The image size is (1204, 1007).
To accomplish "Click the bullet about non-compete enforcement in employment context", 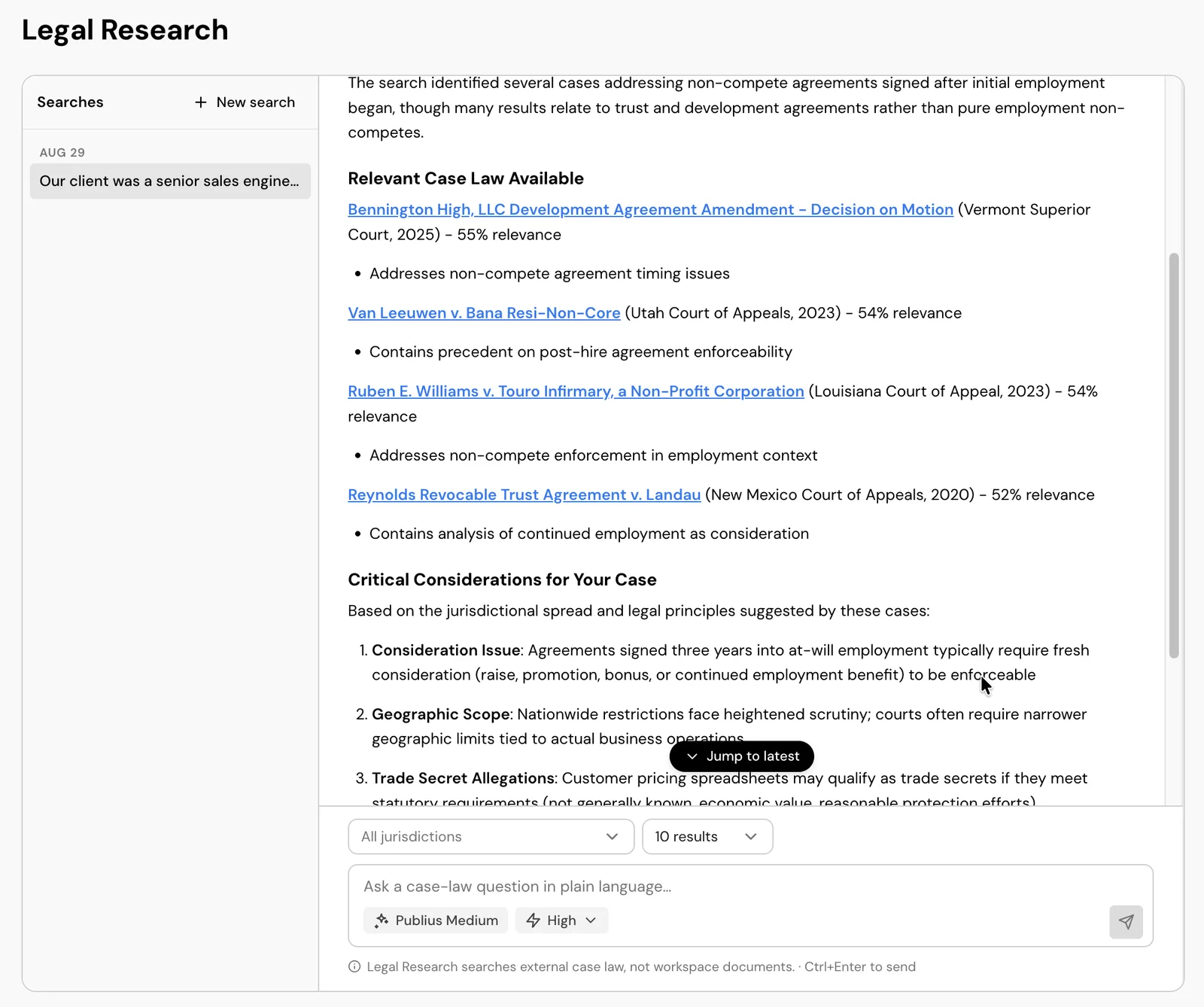I will pyautogui.click(x=593, y=455).
